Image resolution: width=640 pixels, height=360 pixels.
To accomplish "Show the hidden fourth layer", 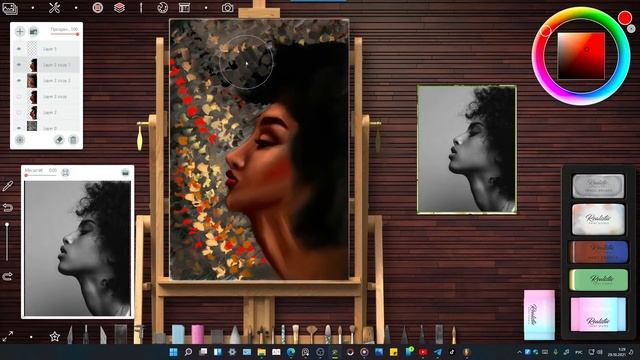I will 19,97.
